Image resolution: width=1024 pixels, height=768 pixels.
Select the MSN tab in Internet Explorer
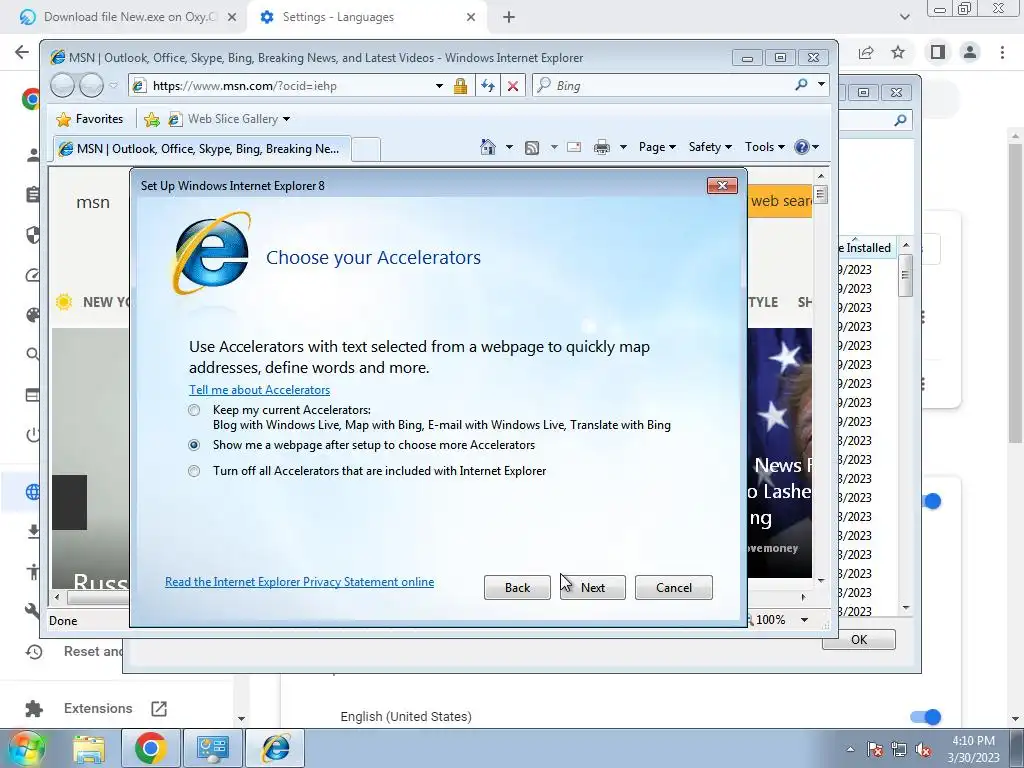click(x=202, y=149)
